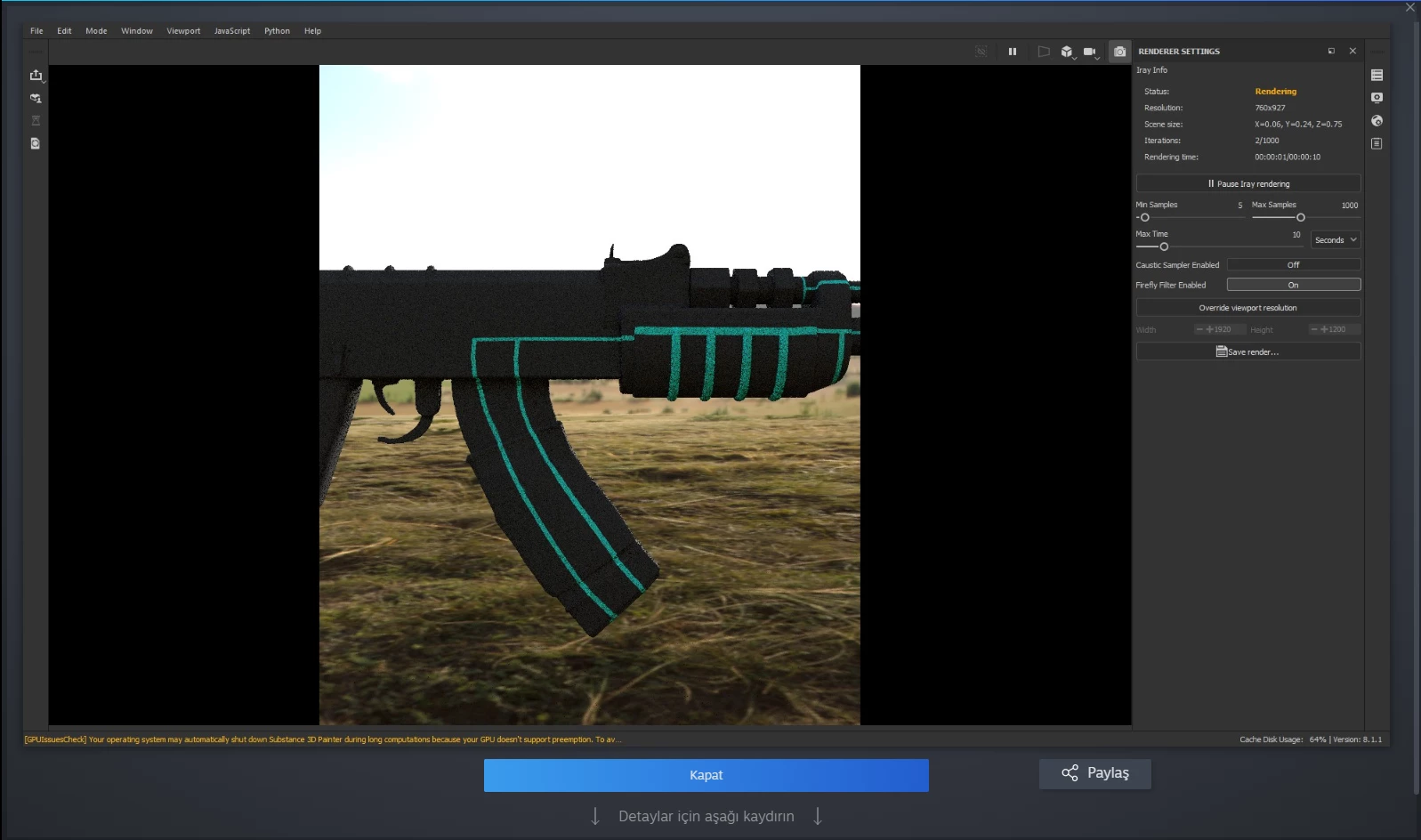1421x840 pixels.
Task: Click 'Detaylar için aşağı kaydırın' scroll hint
Action: pyautogui.click(x=706, y=816)
